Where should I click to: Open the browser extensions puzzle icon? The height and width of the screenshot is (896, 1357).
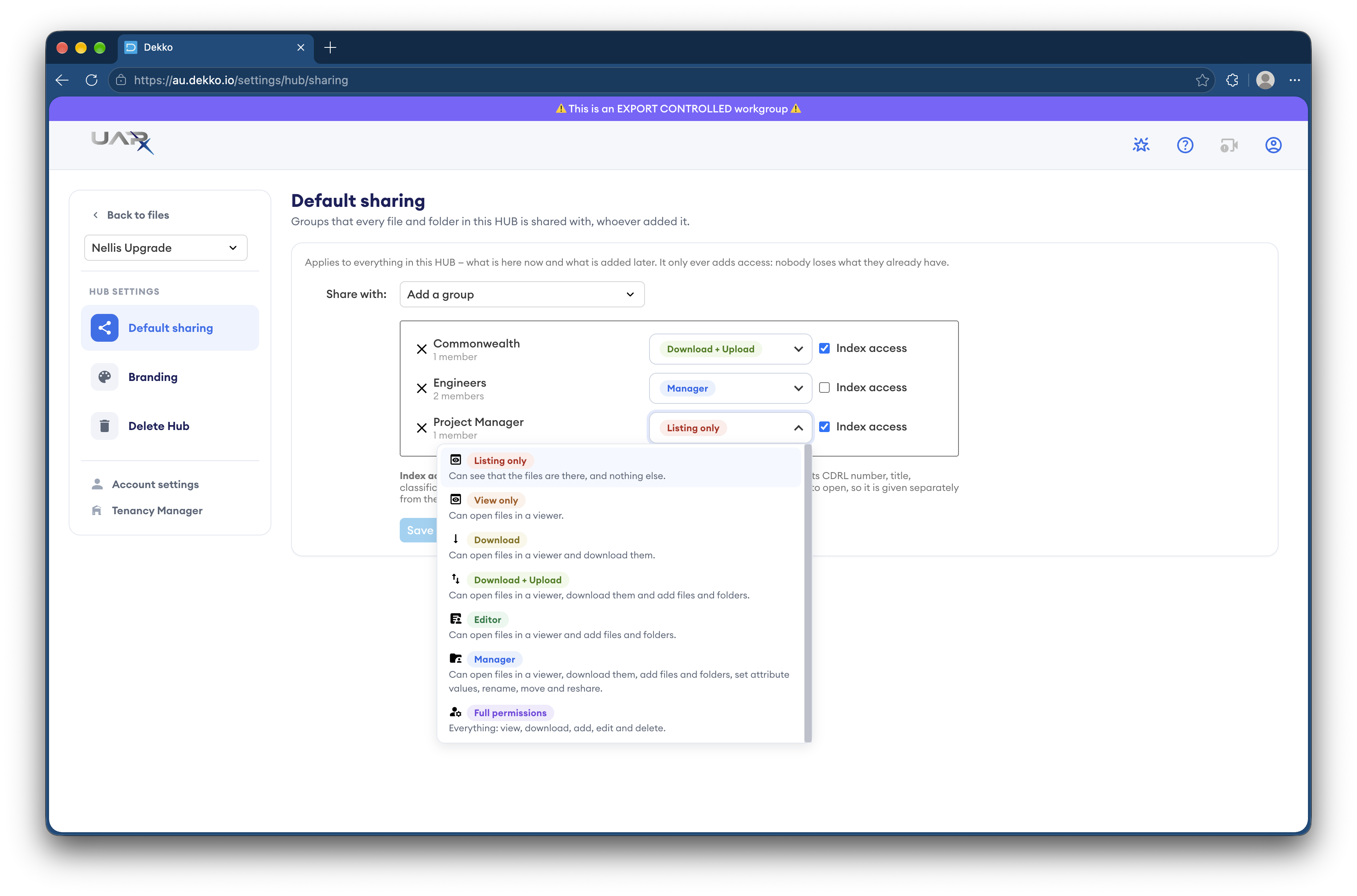click(x=1232, y=80)
